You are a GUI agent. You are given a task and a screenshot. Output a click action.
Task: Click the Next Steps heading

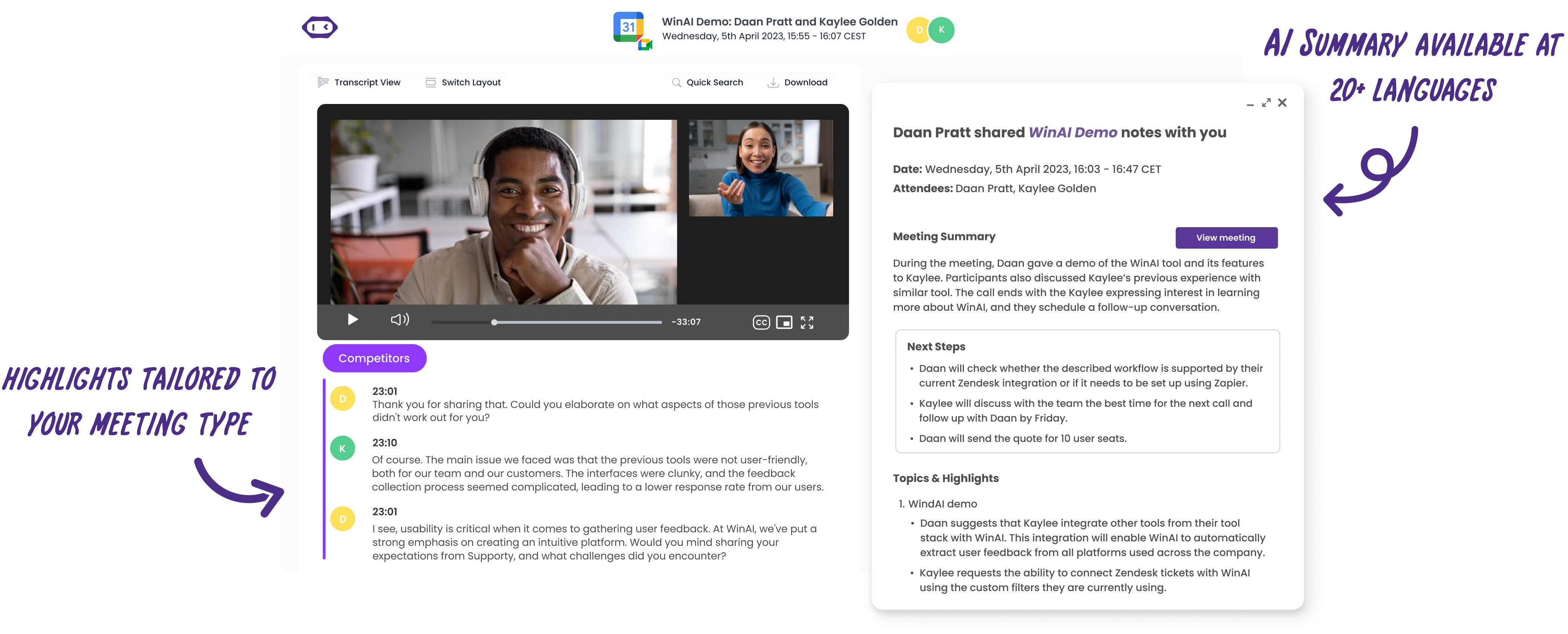[936, 347]
